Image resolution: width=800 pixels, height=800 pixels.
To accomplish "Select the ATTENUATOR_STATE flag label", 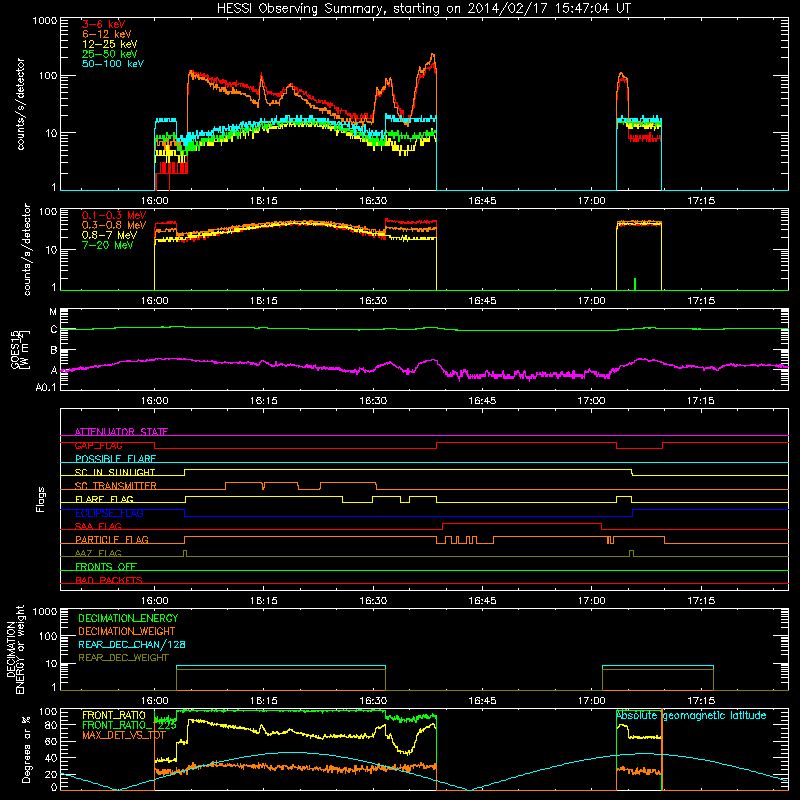I will (x=121, y=432).
